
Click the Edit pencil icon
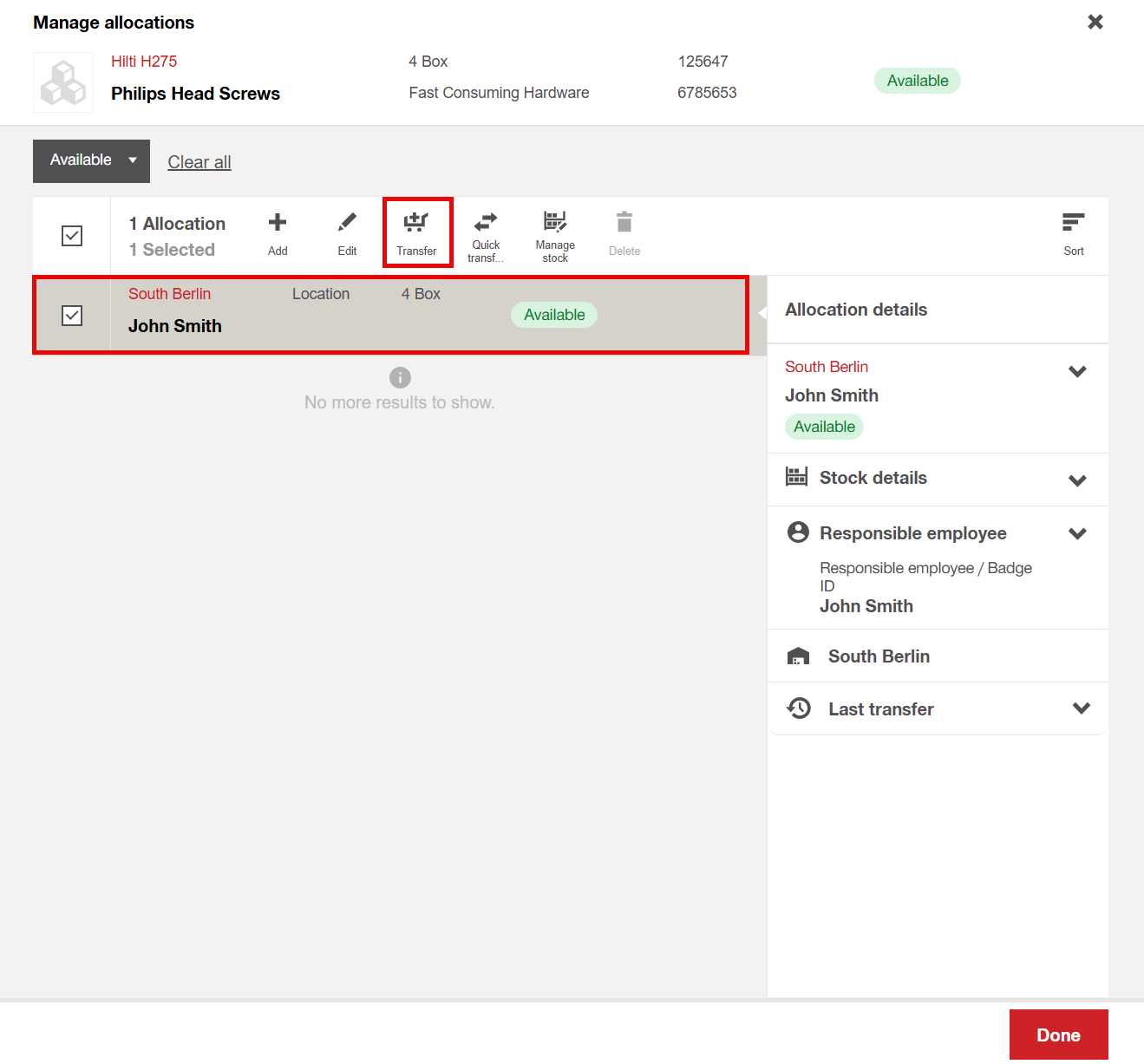pyautogui.click(x=347, y=224)
